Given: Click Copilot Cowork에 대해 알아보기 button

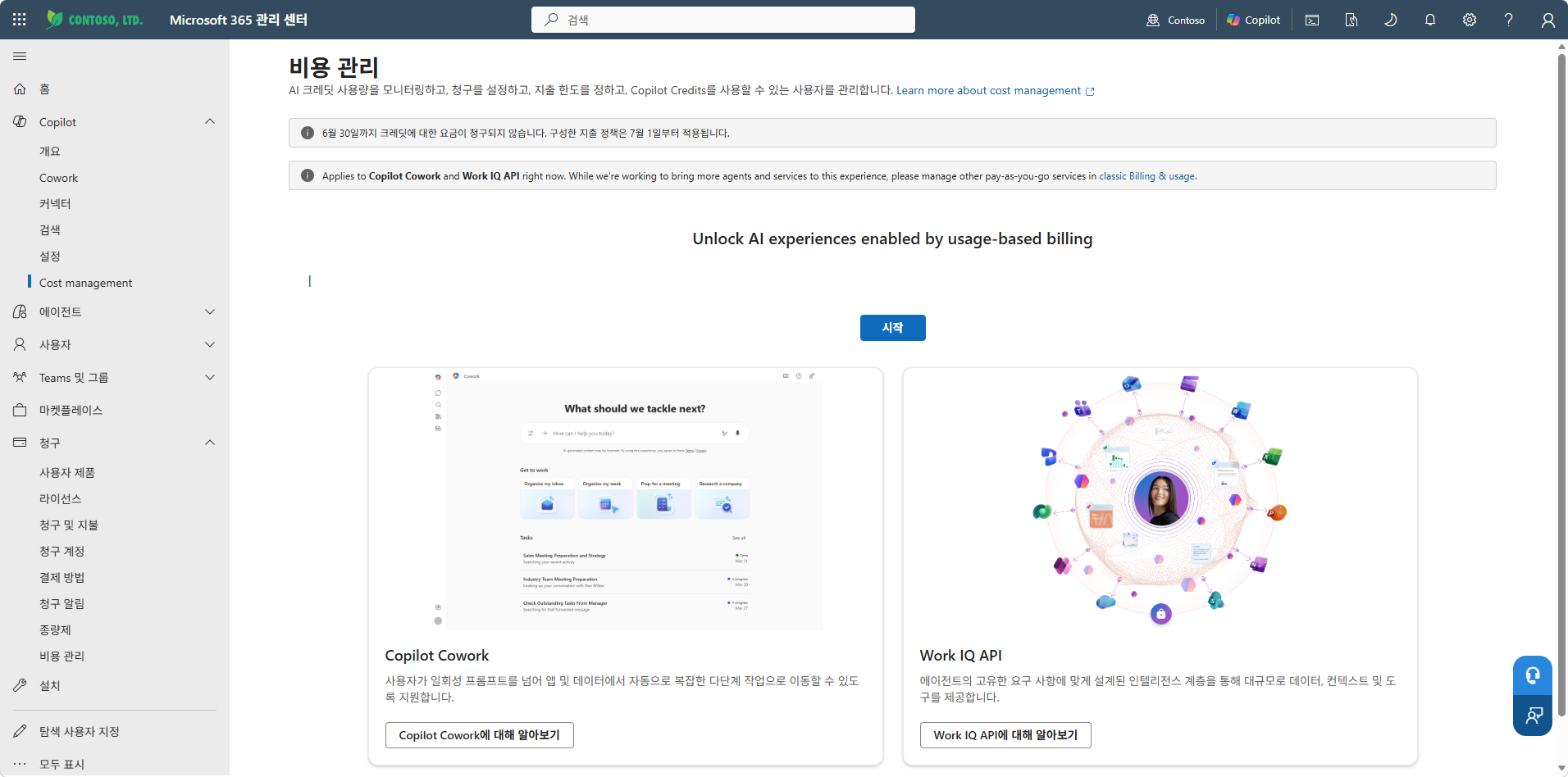Looking at the screenshot, I should point(479,735).
